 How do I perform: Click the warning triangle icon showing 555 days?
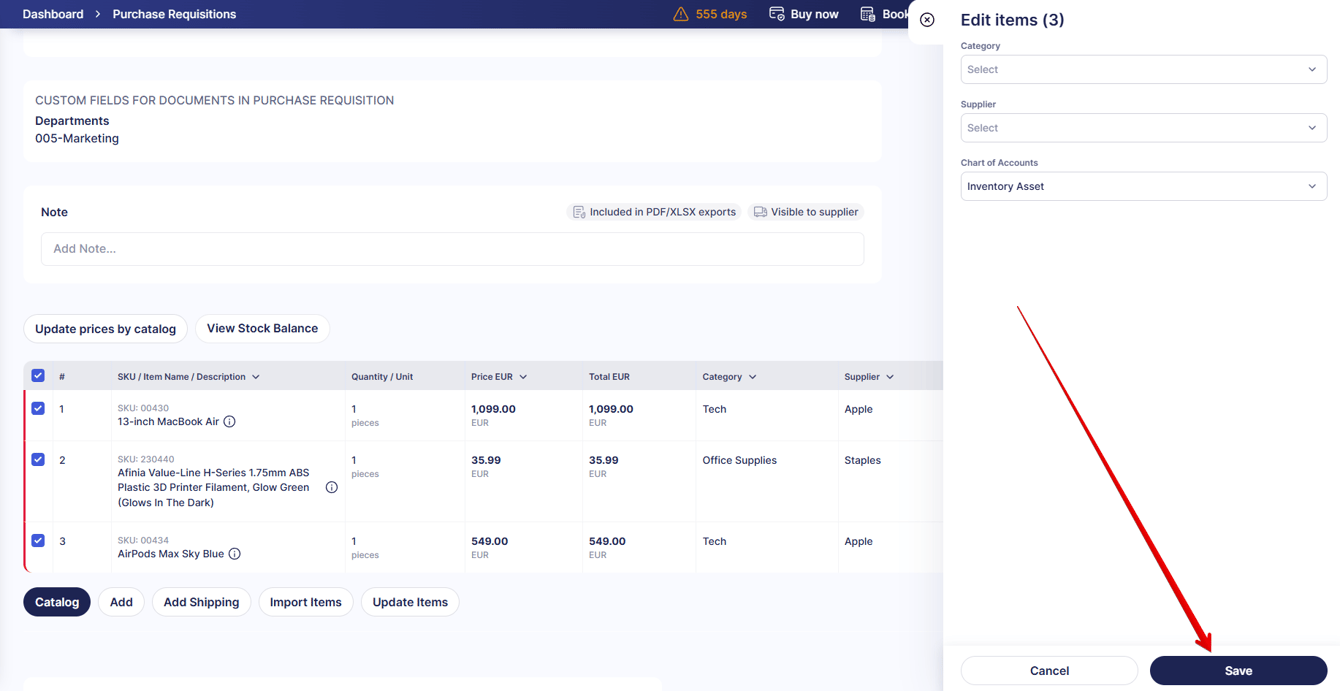point(680,13)
